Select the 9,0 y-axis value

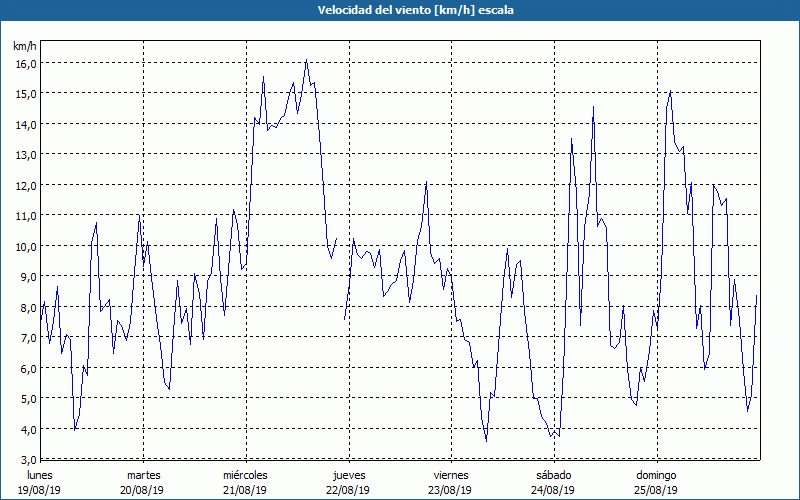(x=28, y=277)
